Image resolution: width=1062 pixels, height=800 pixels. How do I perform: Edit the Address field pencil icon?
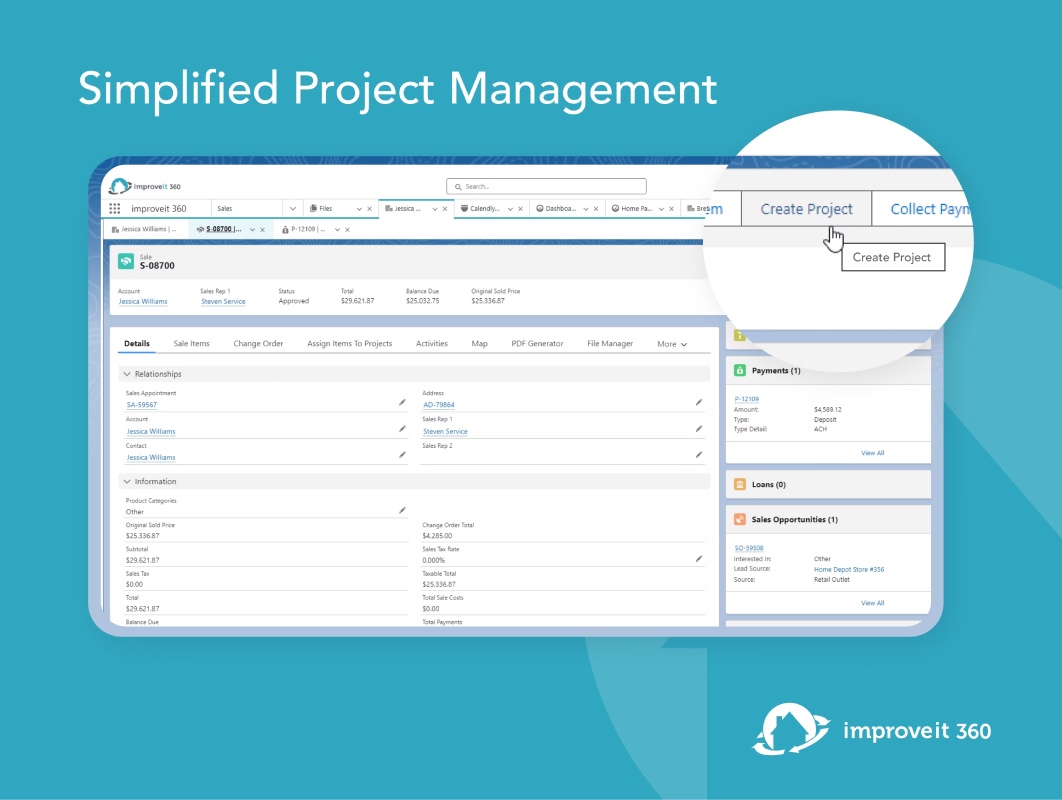click(x=698, y=402)
